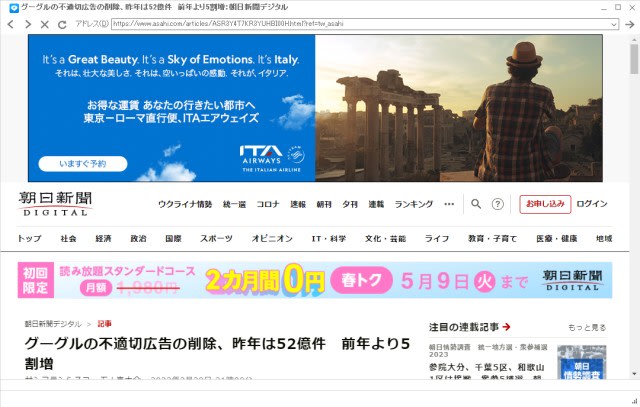The width and height of the screenshot is (640, 407).
Task: Minimize the browser window
Action: coord(604,8)
